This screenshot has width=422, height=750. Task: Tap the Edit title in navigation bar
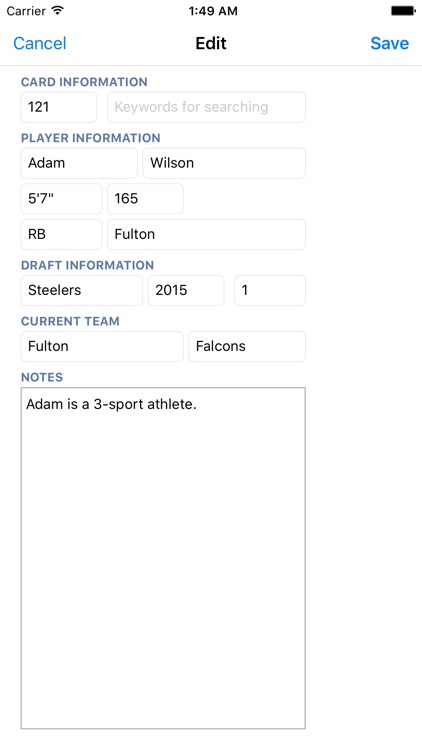[211, 44]
